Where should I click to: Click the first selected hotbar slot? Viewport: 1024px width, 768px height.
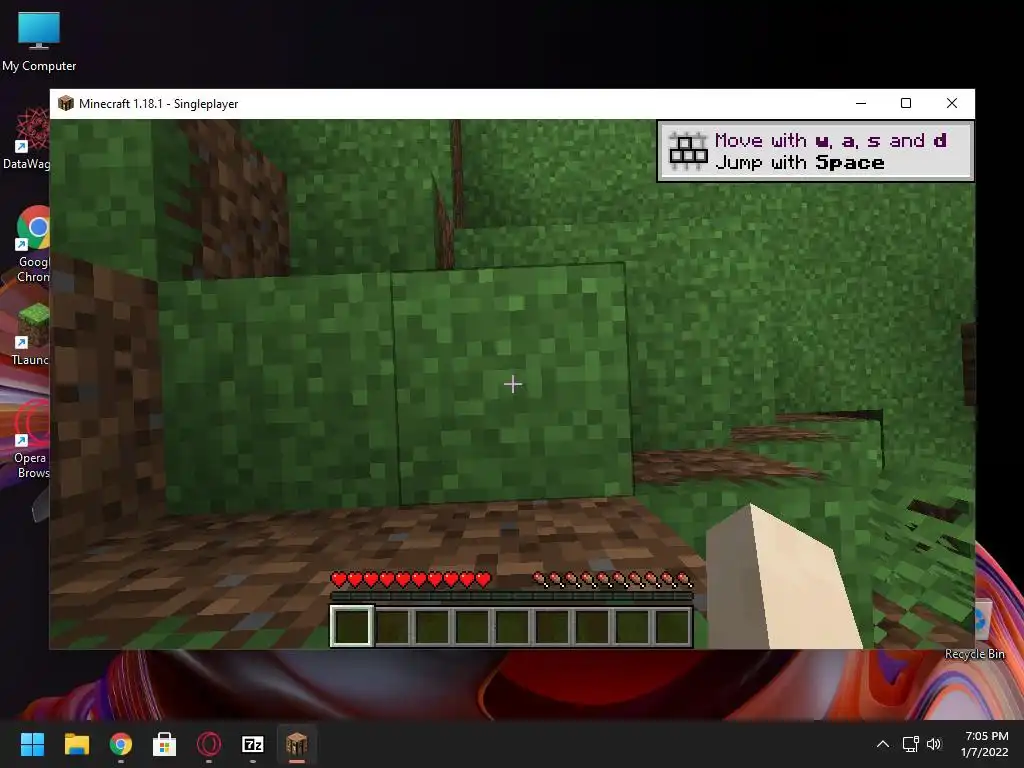tap(352, 626)
